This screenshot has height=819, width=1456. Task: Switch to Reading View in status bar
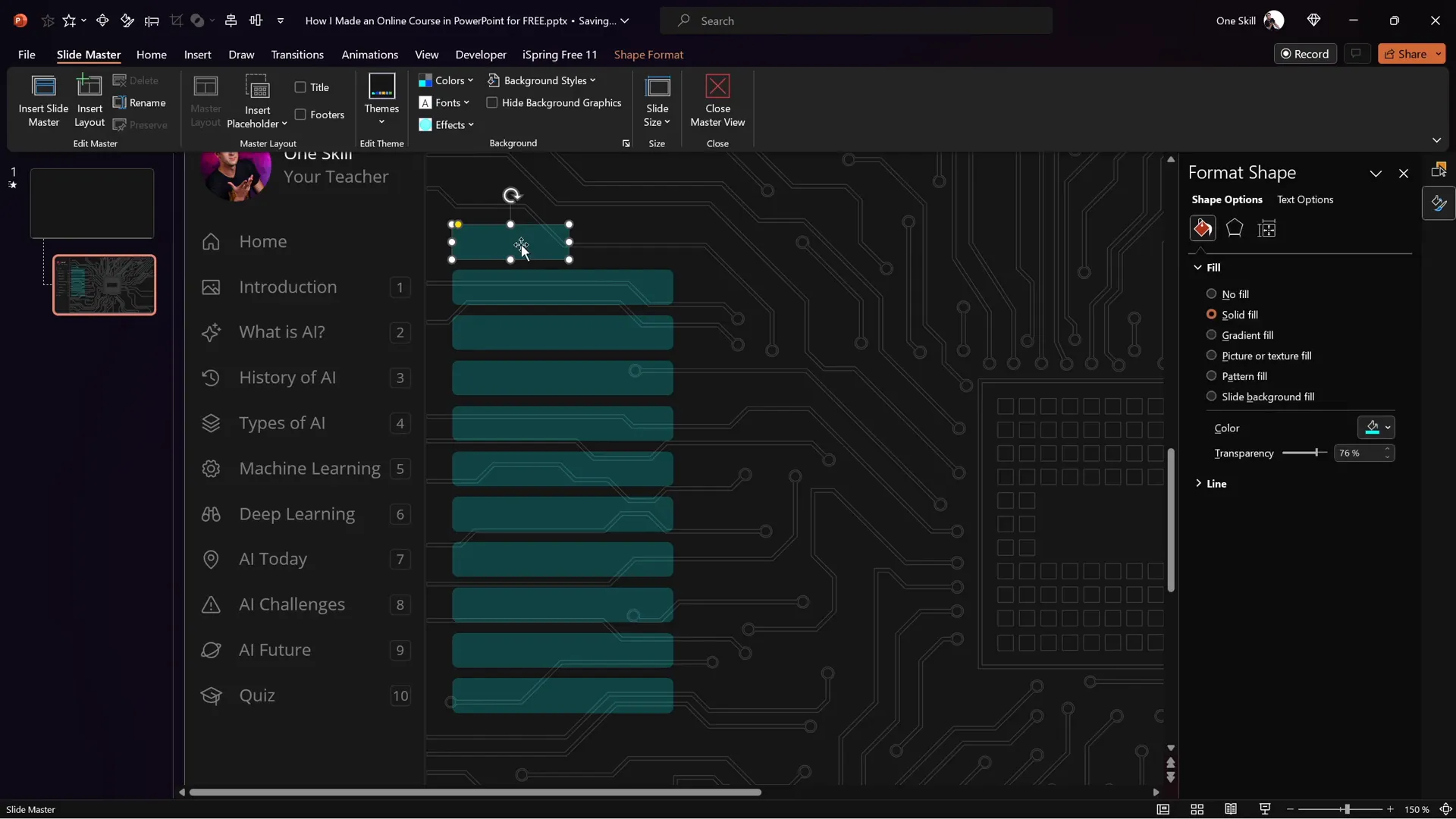[x=1231, y=809]
